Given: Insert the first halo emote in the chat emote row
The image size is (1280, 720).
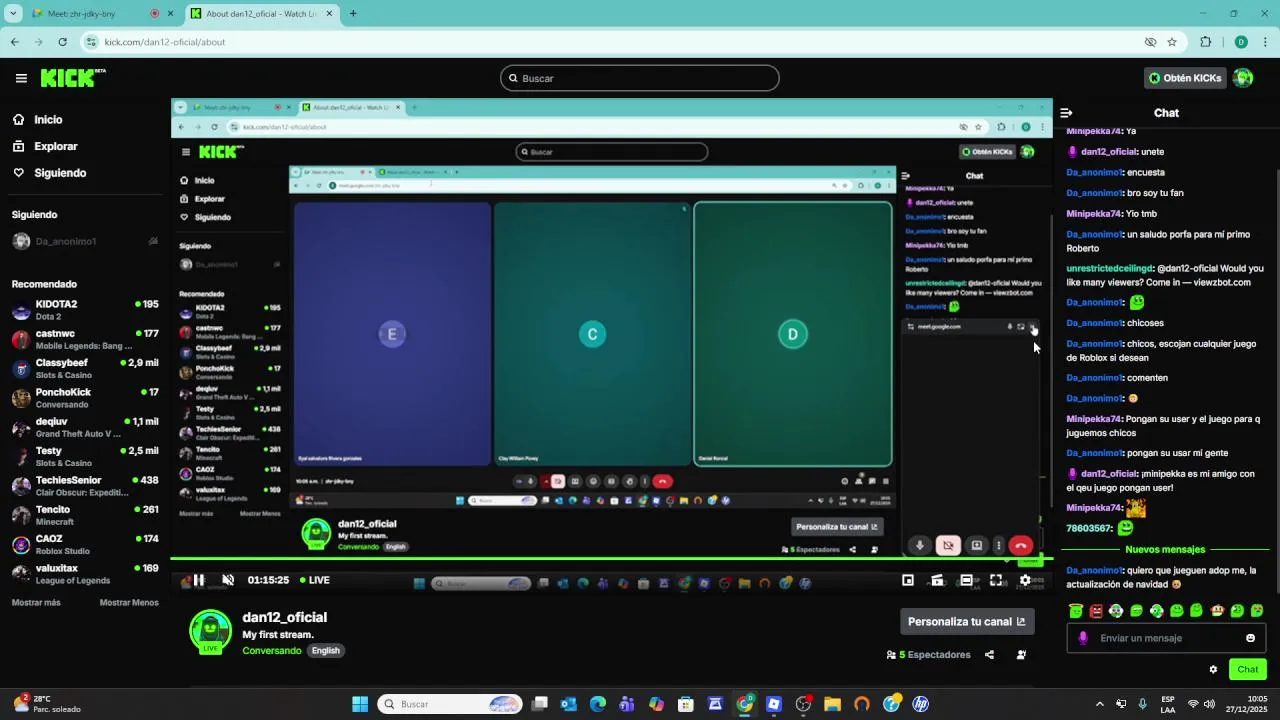Looking at the screenshot, I should [1076, 610].
